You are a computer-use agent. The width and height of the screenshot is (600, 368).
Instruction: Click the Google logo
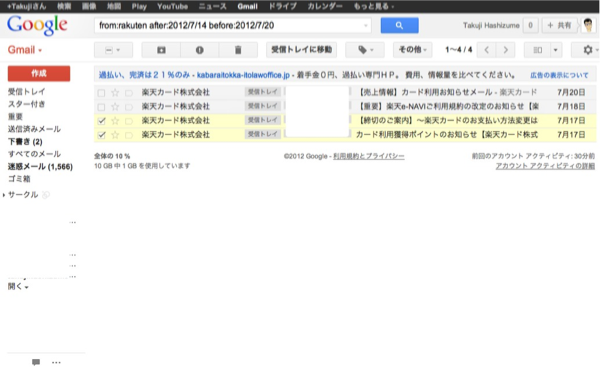click(37, 25)
